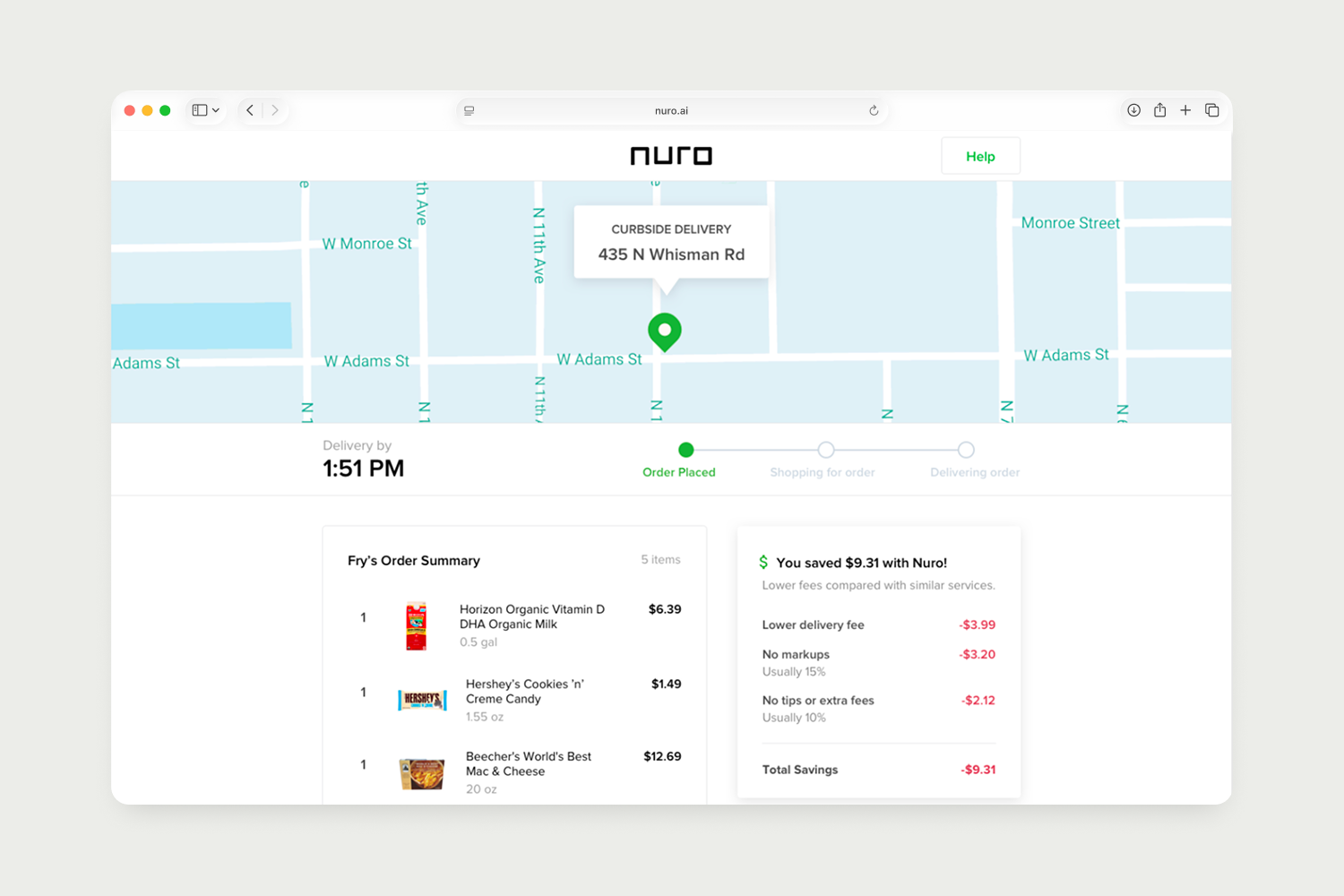Screen dimensions: 1344x896
Task: Click the Monroe Street map label
Action: click(1071, 223)
